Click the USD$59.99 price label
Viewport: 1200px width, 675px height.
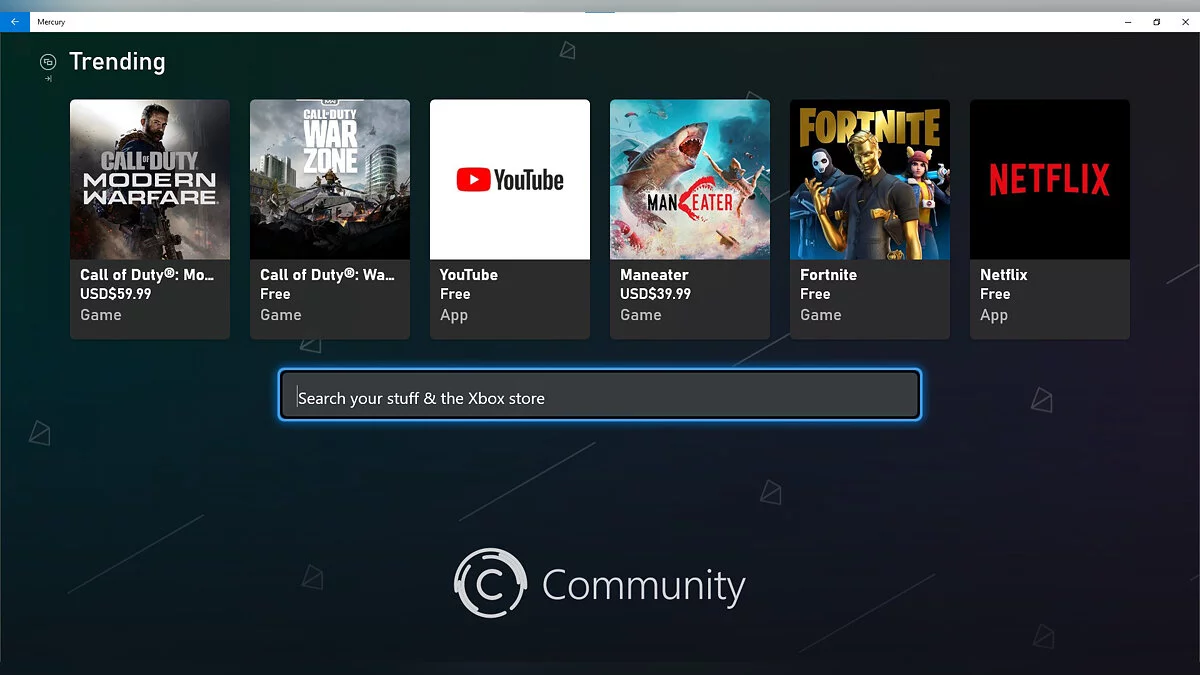(x=116, y=294)
